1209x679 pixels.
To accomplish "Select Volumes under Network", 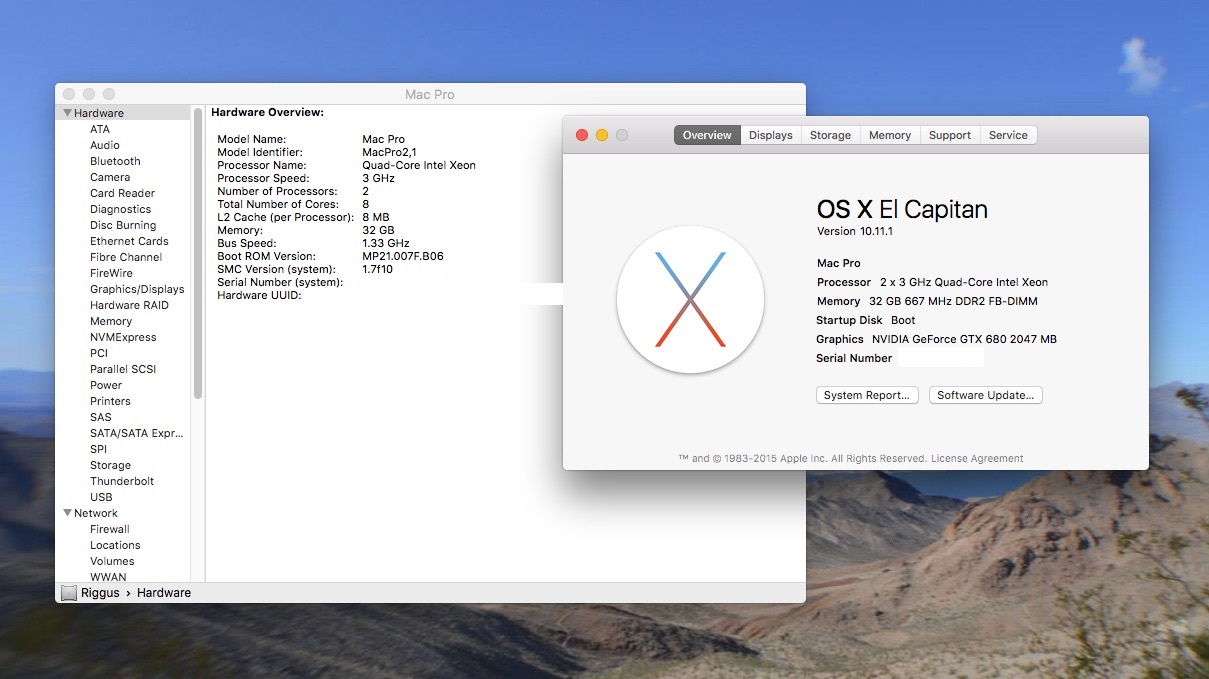I will coord(112,561).
